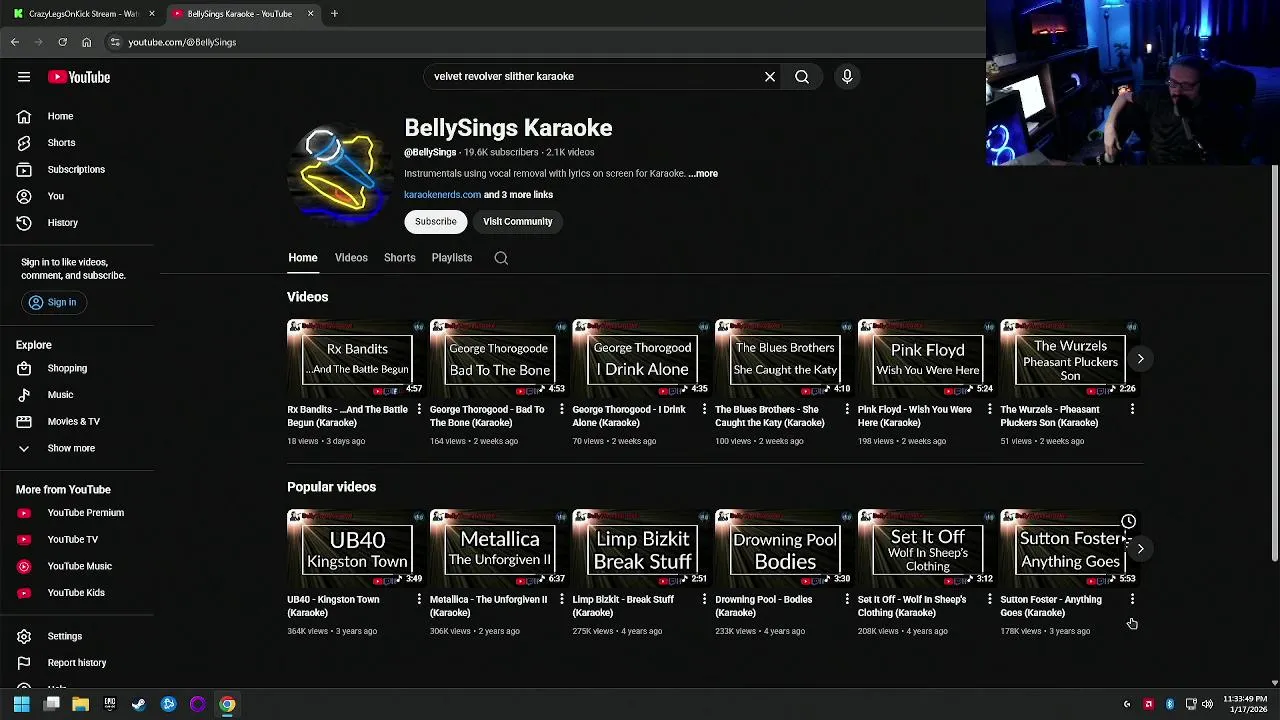Switch to channel Videos tab
1280x720 pixels.
point(351,258)
